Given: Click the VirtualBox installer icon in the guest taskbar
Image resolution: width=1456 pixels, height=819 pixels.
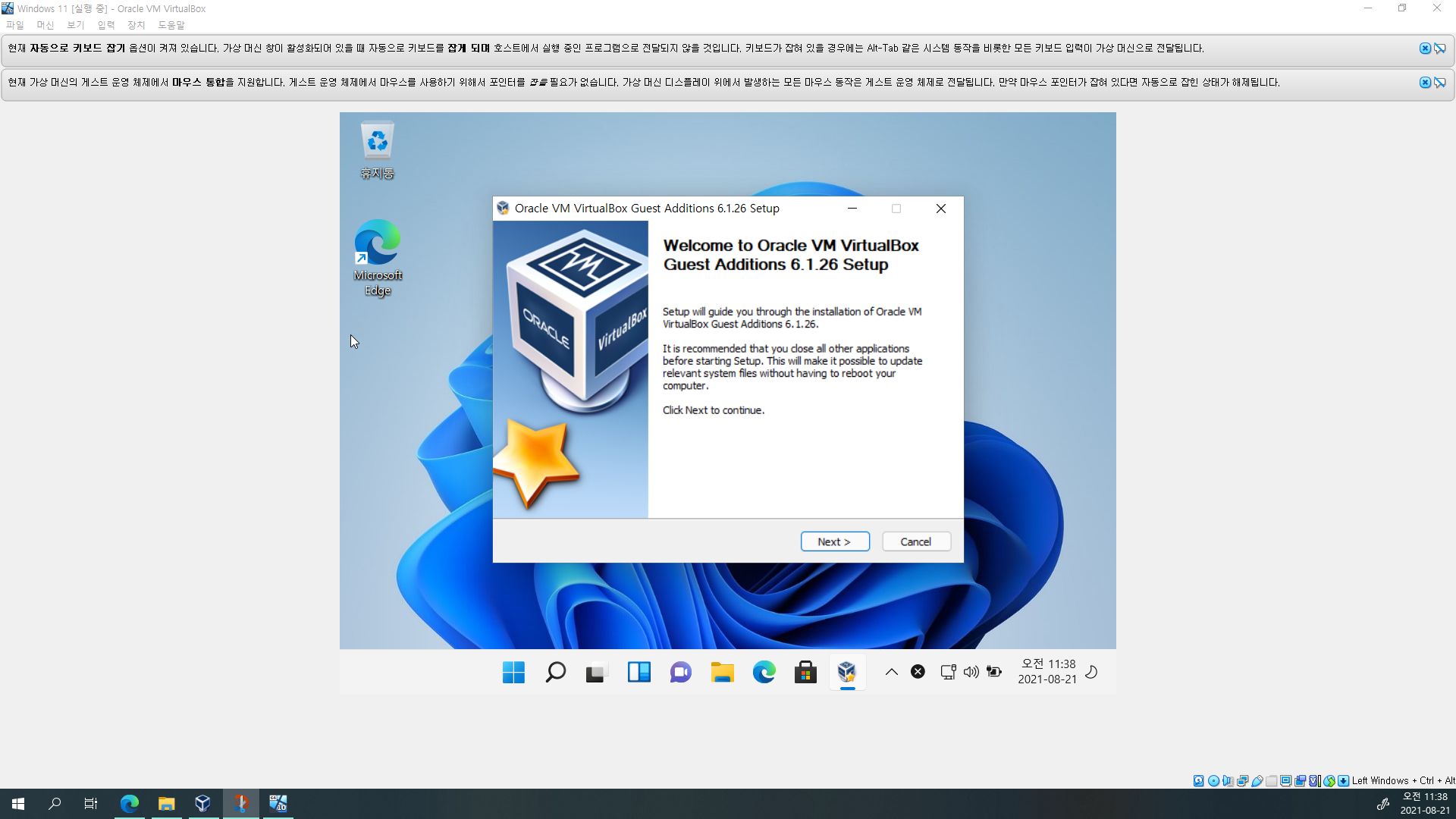Looking at the screenshot, I should pyautogui.click(x=847, y=672).
